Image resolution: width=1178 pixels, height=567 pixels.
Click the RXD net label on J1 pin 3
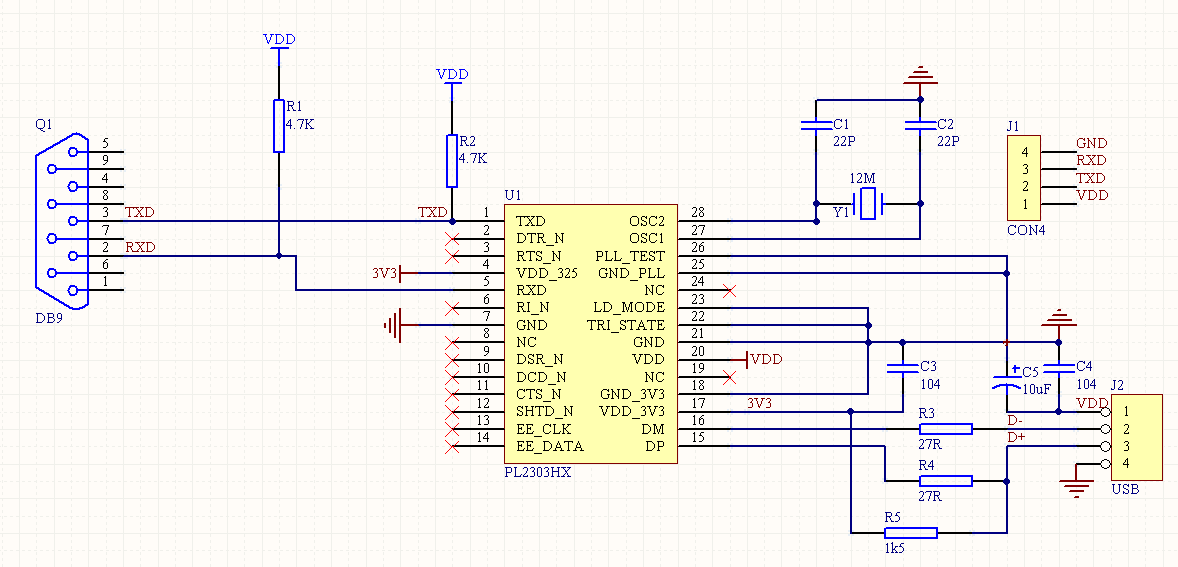click(x=1092, y=160)
